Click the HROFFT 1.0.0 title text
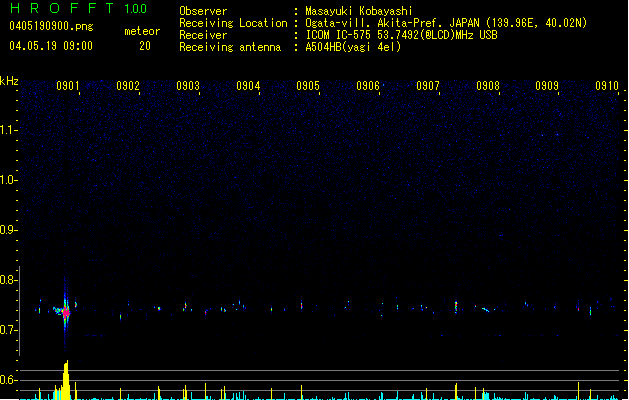This screenshot has height=400, width=629. pyautogui.click(x=78, y=8)
